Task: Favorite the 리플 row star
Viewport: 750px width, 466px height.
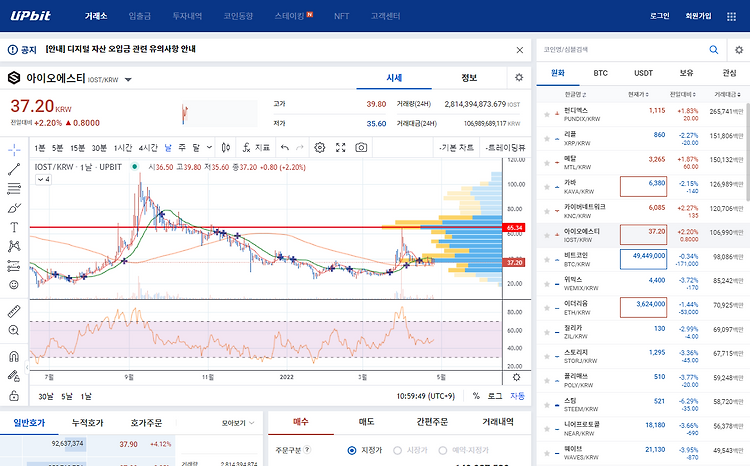Action: click(x=547, y=138)
